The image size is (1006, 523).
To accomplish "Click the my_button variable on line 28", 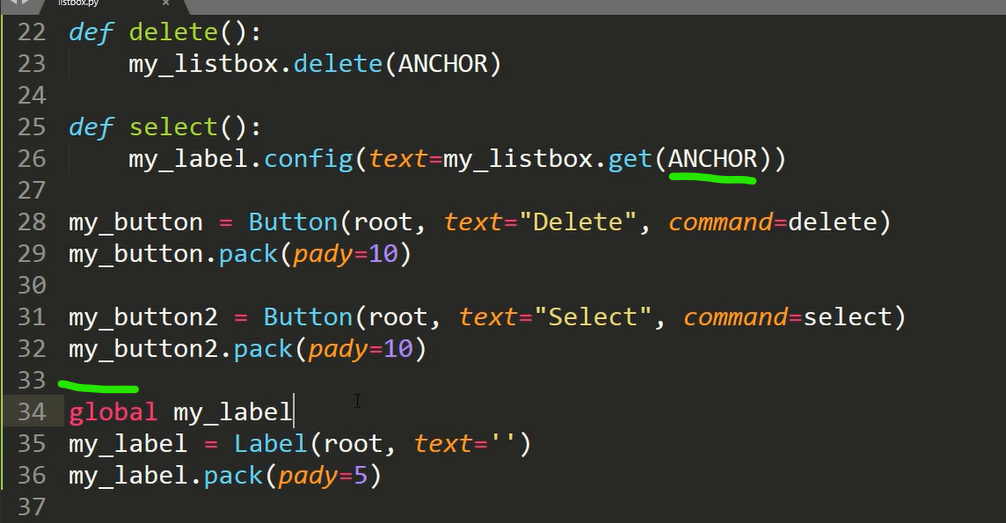I will click(x=135, y=223).
